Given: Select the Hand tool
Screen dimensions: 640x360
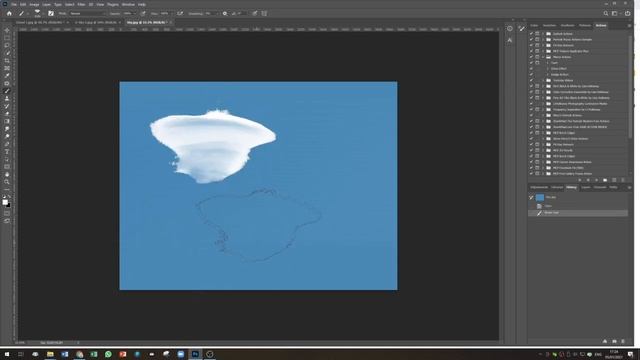Looking at the screenshot, I should click(x=7, y=174).
